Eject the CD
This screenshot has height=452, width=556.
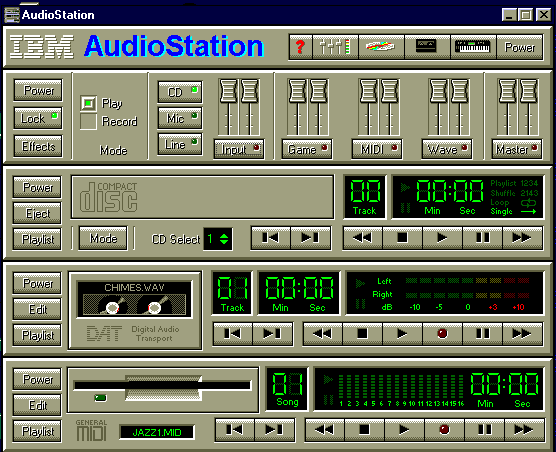pyautogui.click(x=38, y=213)
